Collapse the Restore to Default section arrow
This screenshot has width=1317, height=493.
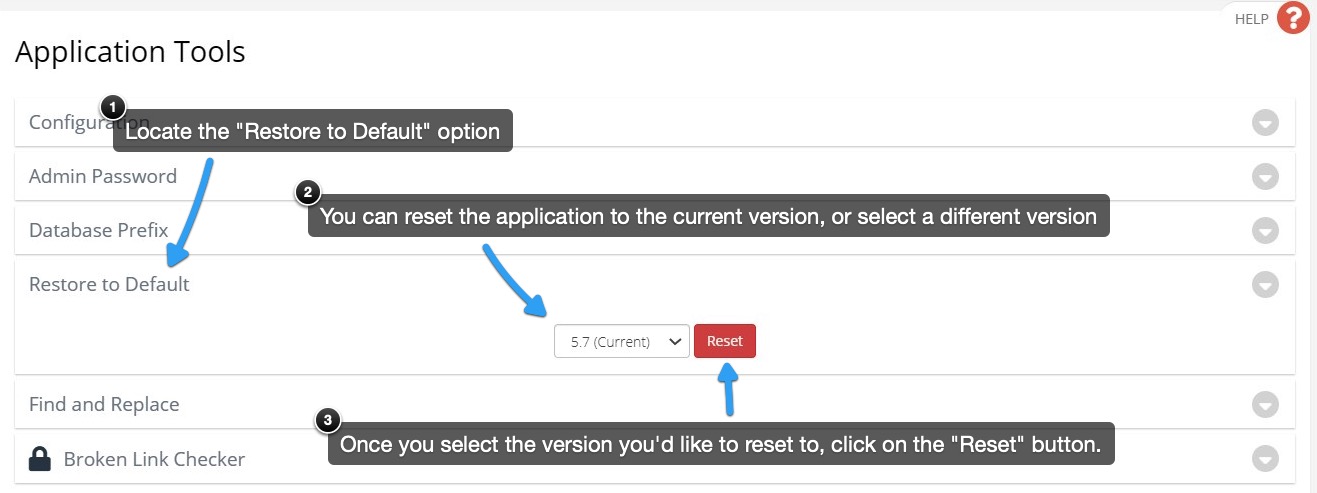click(x=1266, y=285)
